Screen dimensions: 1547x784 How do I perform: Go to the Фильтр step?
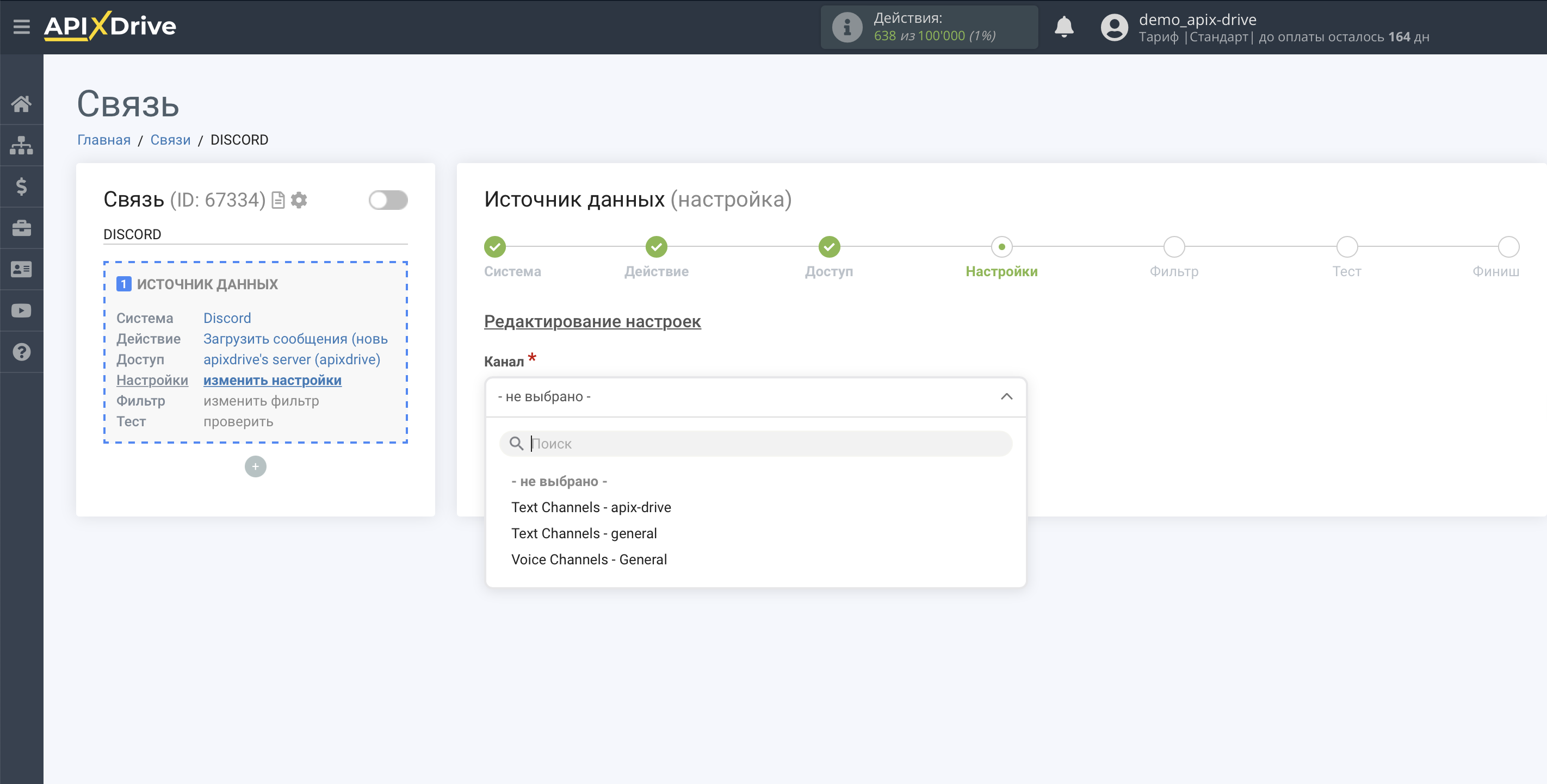pyautogui.click(x=1174, y=247)
